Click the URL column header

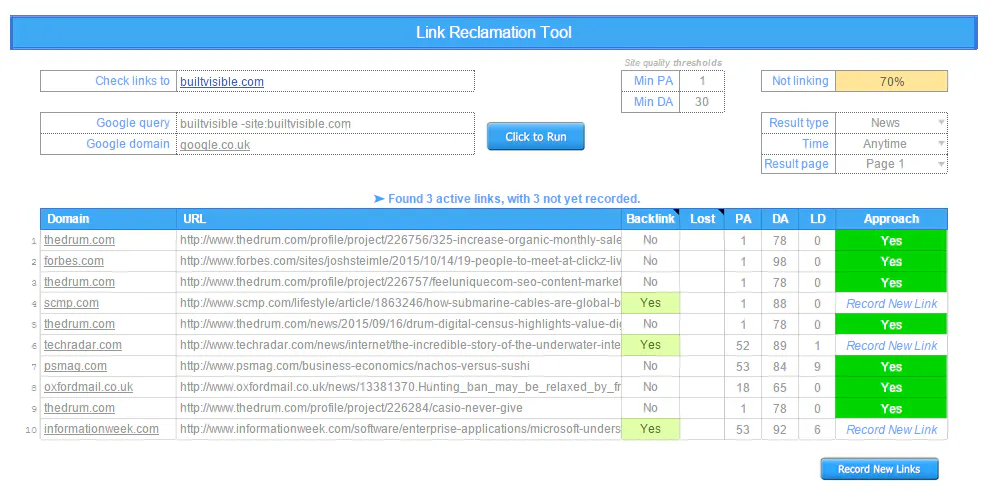tap(399, 218)
